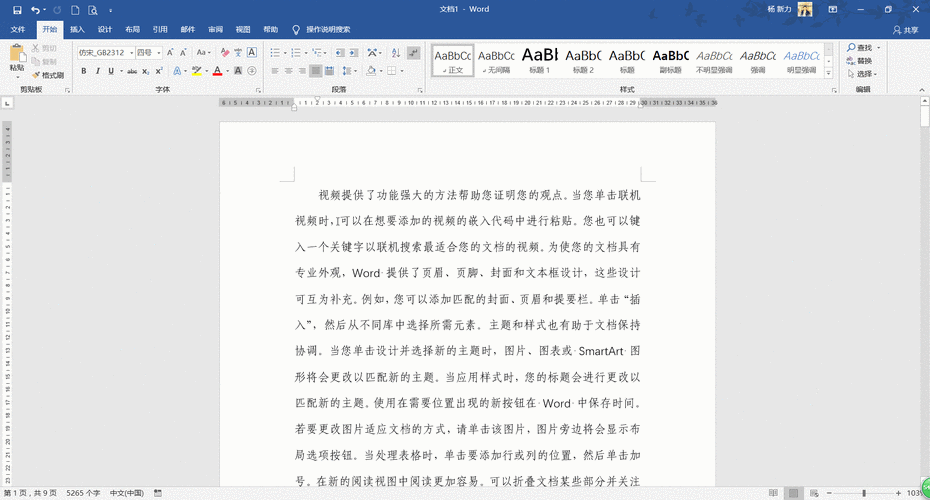Click the vertical scrollbar thumb
The width and height of the screenshot is (930, 500).
coord(925,116)
